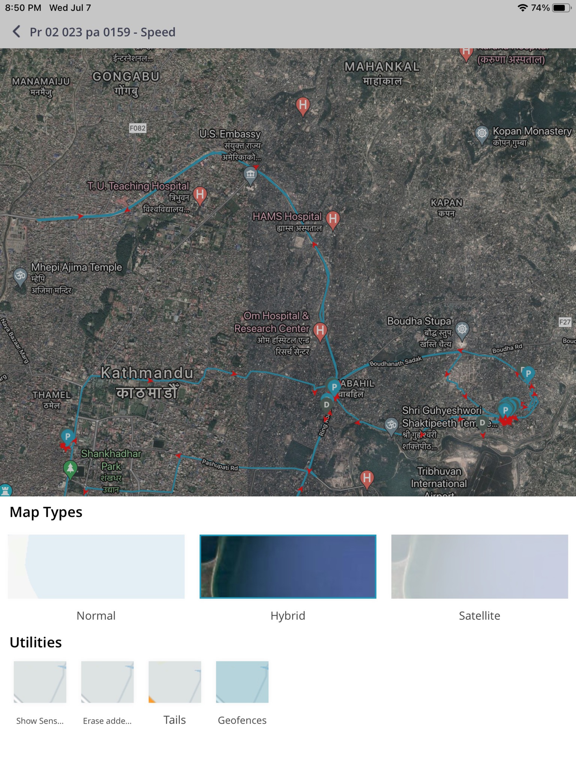Select the Satellite map type thumbnail
576x768 pixels.
480,566
